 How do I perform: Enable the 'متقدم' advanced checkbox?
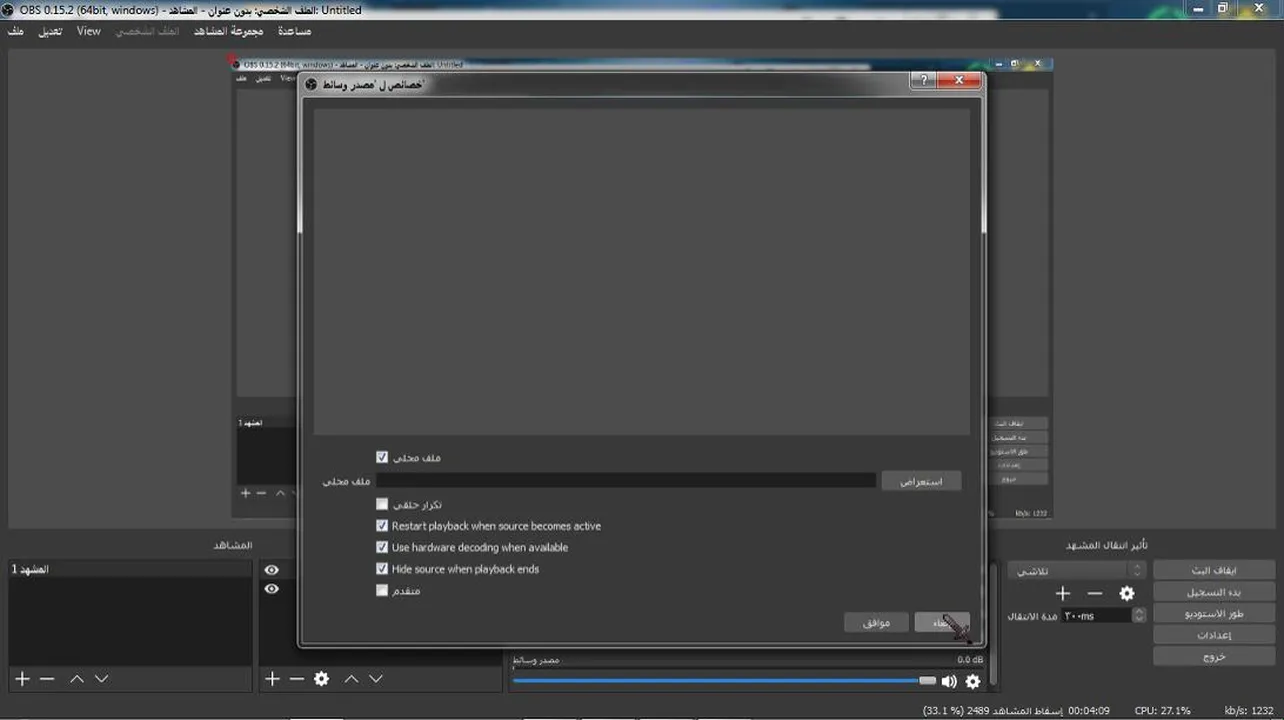pos(381,591)
